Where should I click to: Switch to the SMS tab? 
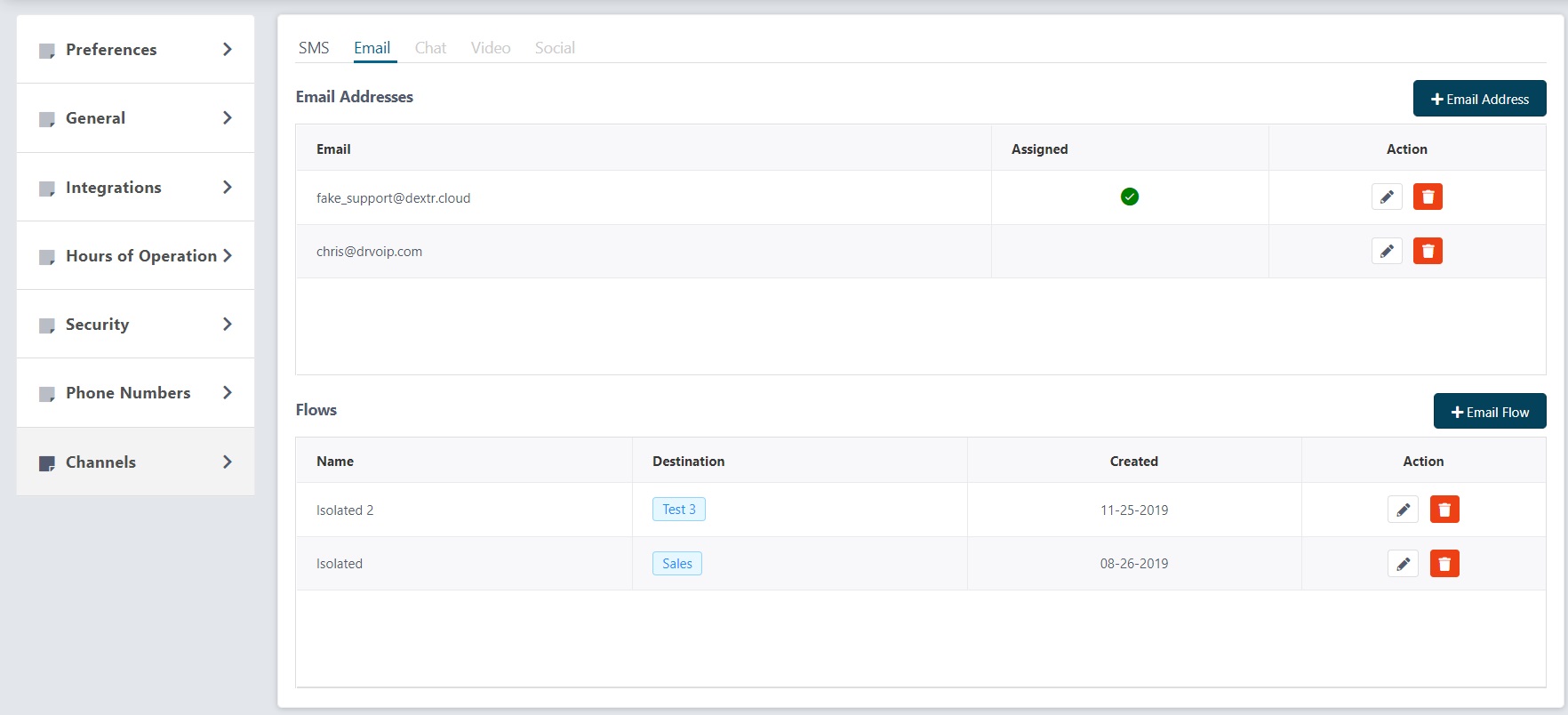point(314,48)
